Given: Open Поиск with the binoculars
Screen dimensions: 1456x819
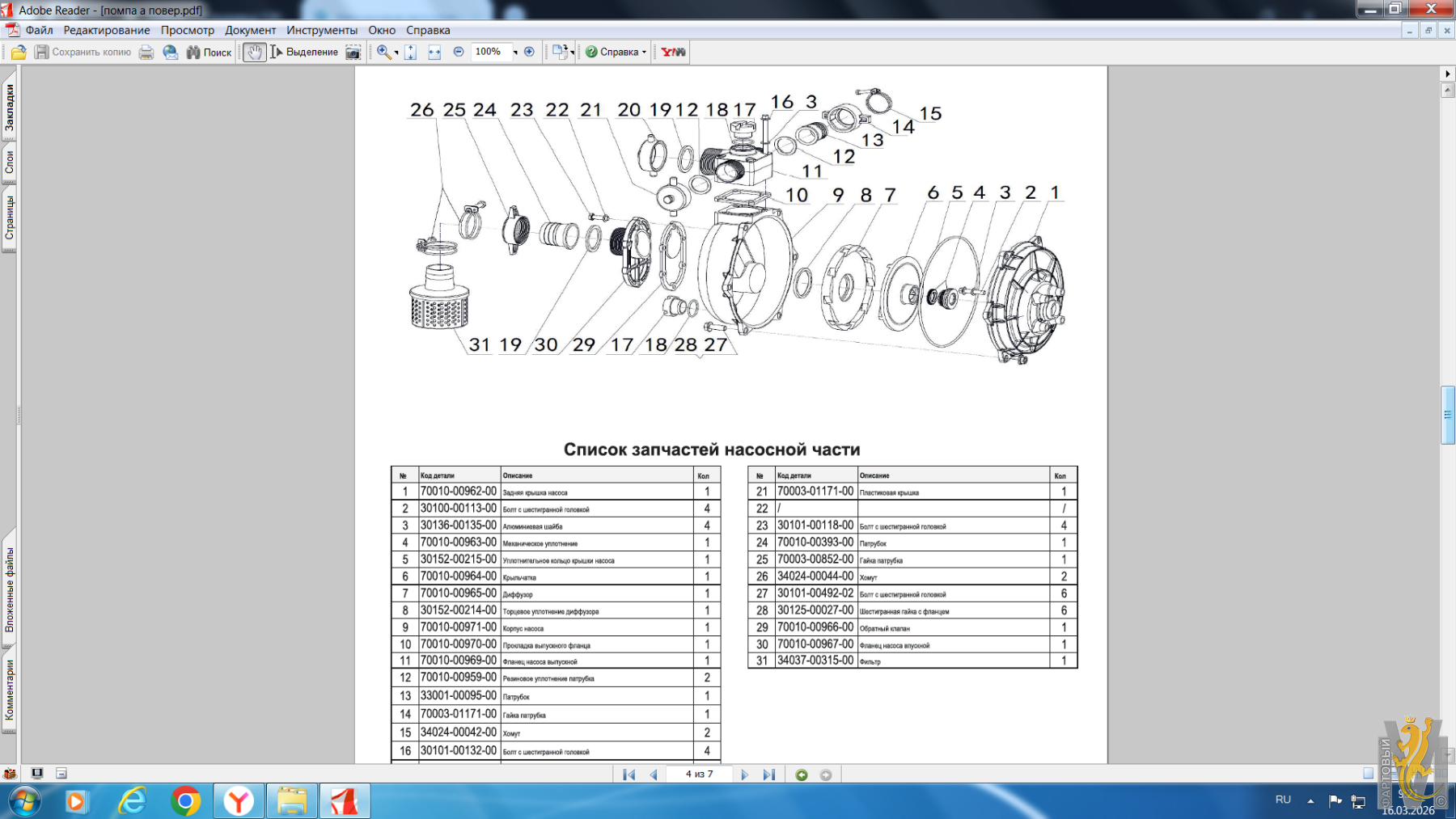Looking at the screenshot, I should pyautogui.click(x=210, y=52).
